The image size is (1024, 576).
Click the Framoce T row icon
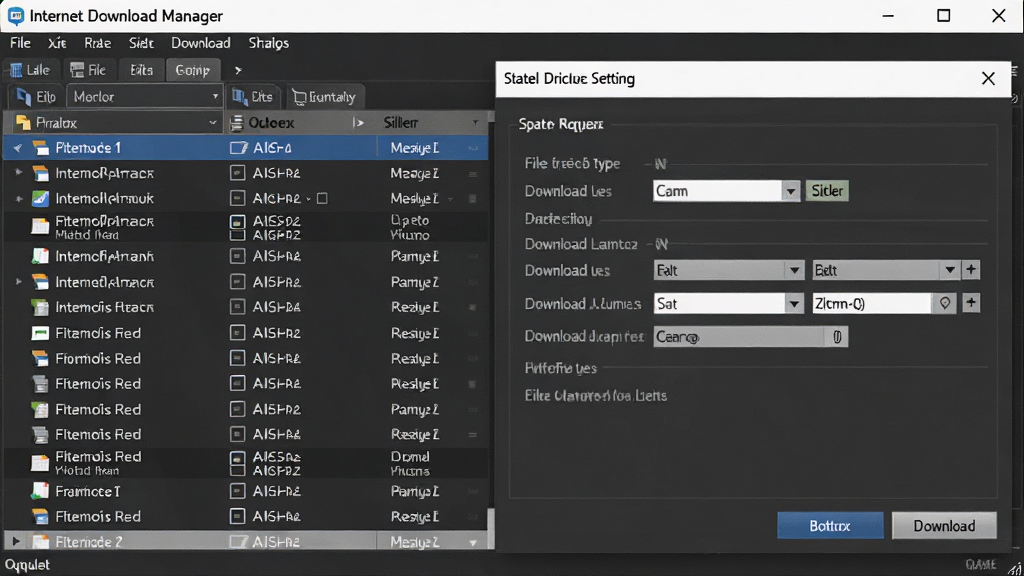40,491
